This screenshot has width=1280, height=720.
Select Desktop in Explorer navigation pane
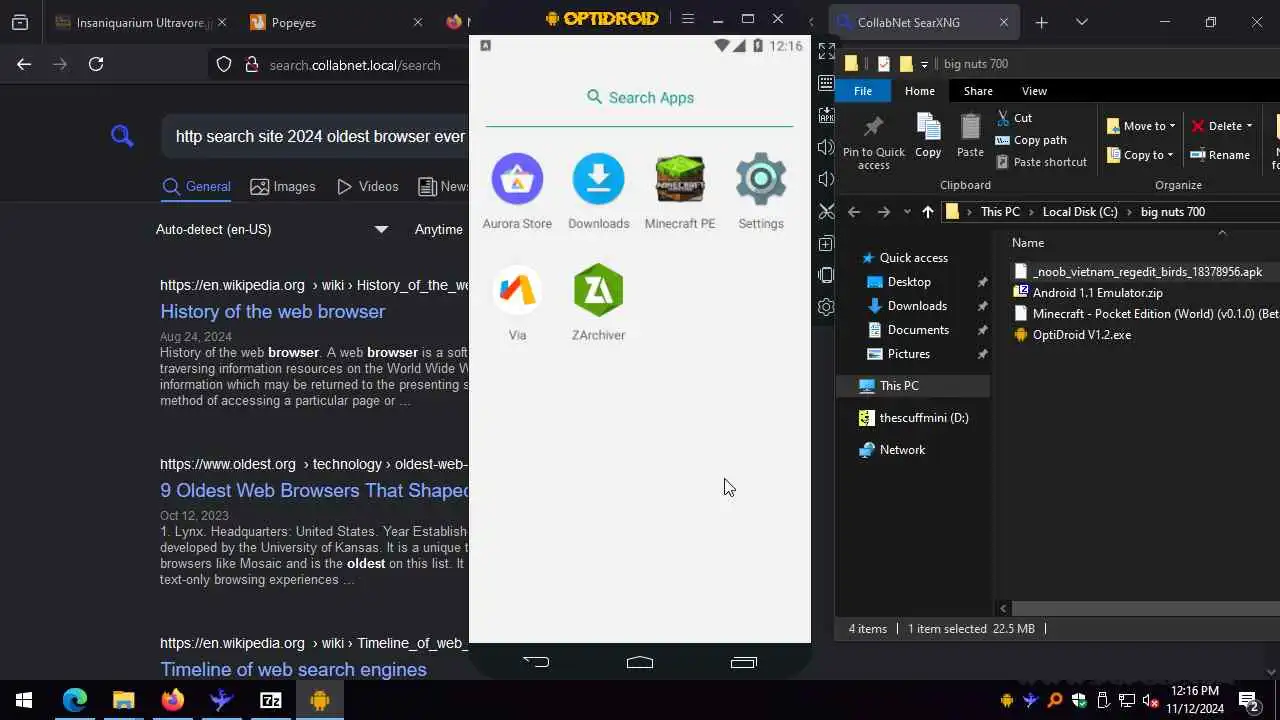point(909,282)
